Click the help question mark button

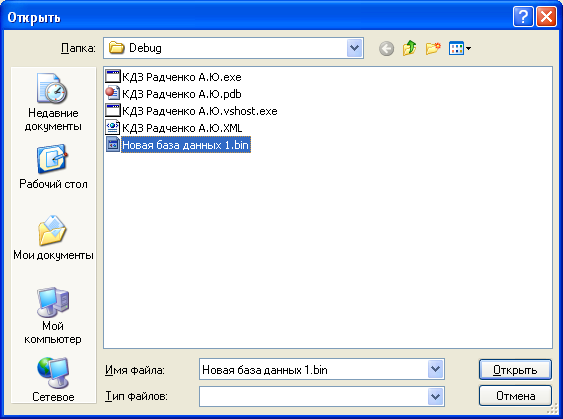[523, 17]
